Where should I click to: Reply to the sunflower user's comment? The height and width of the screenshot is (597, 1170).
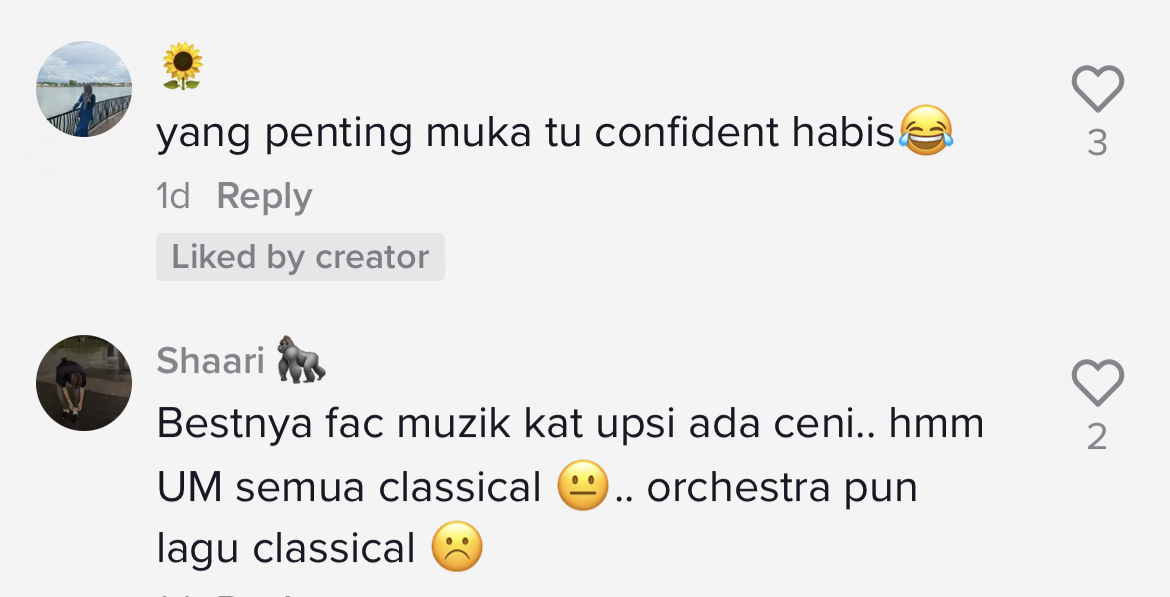(x=264, y=196)
